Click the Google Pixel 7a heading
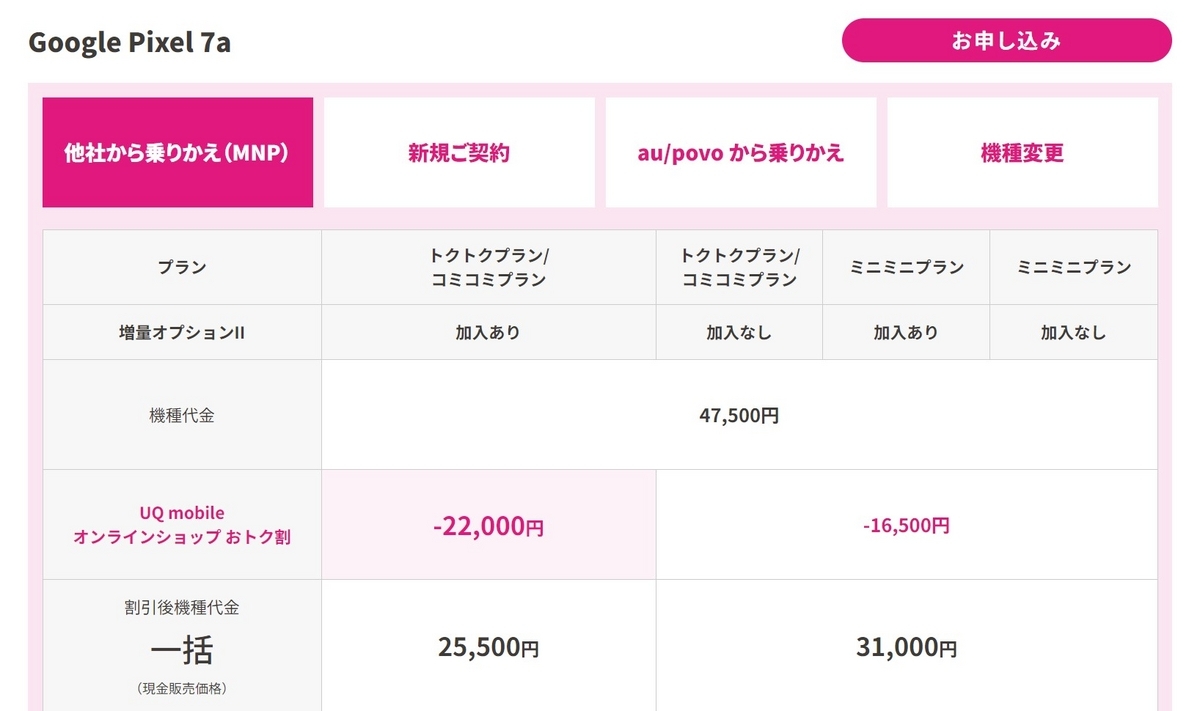 point(130,43)
